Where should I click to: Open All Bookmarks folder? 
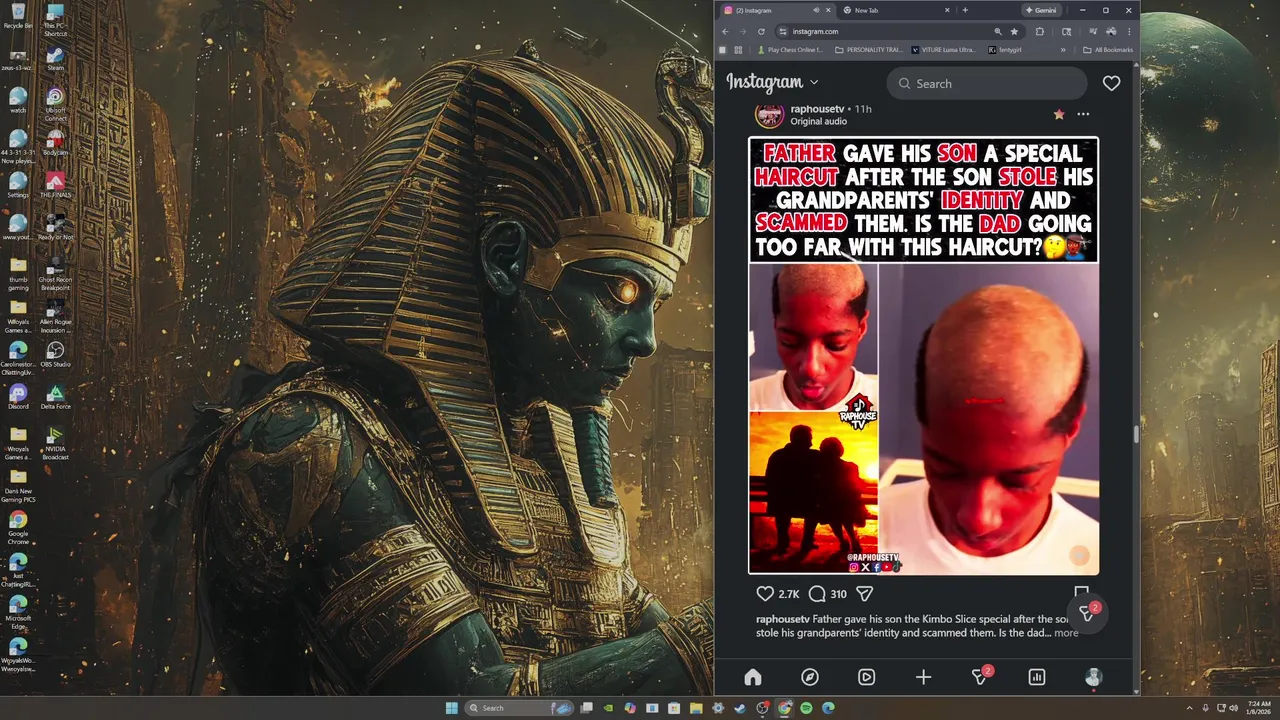tap(1108, 50)
